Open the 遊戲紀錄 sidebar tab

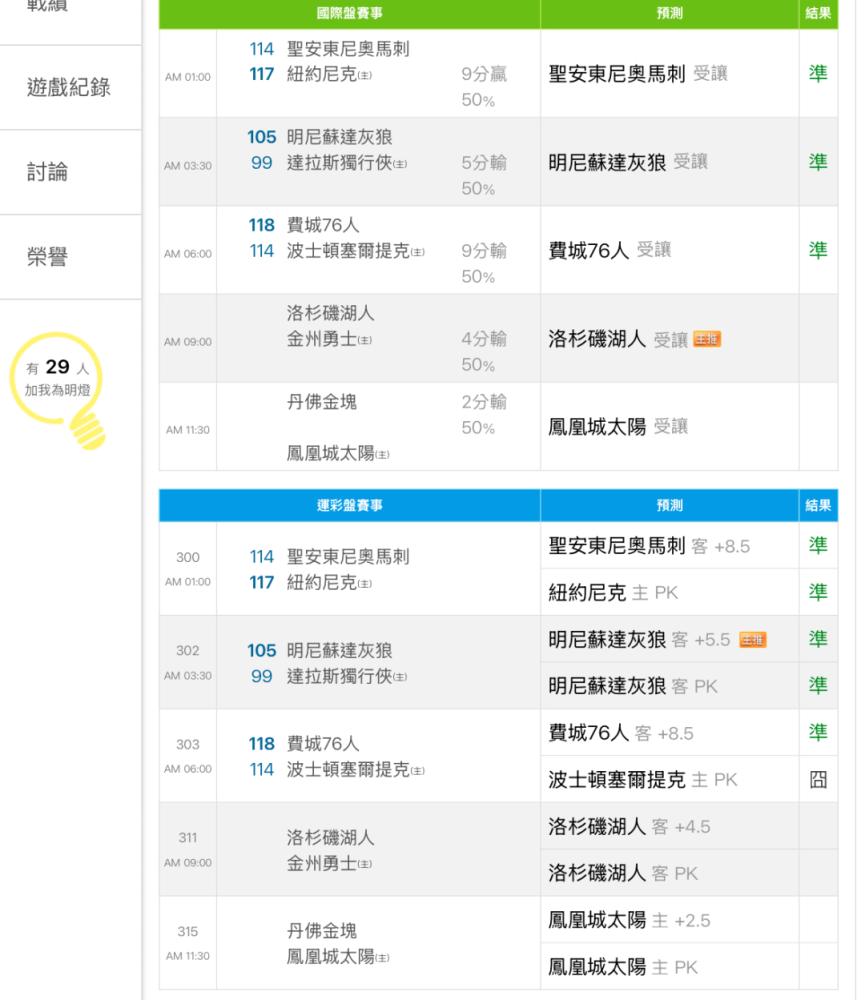(69, 87)
